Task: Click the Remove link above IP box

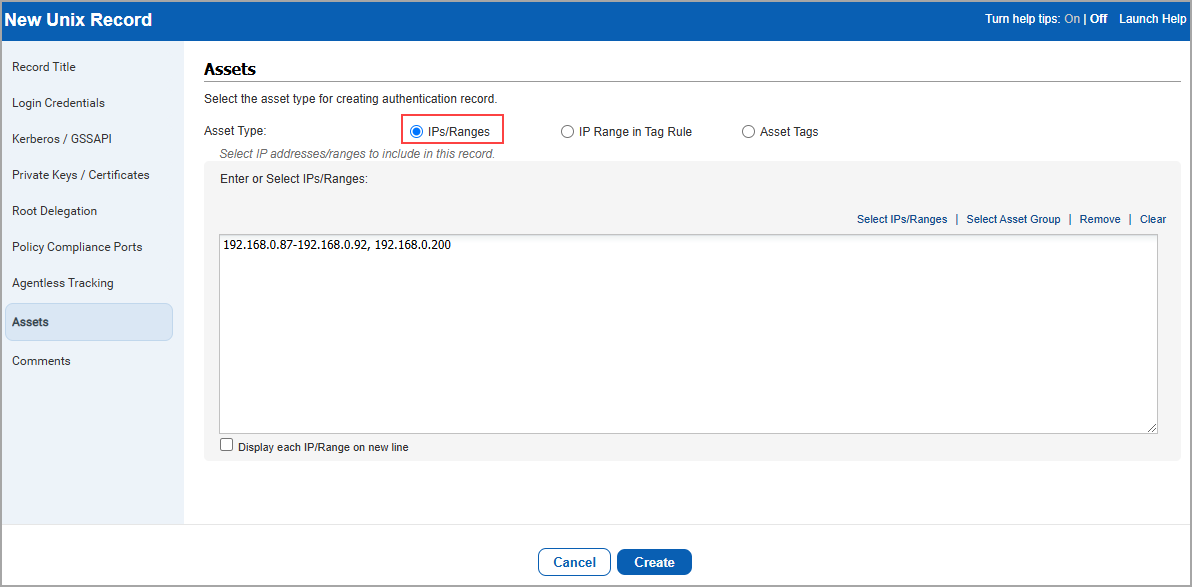Action: pos(1099,219)
